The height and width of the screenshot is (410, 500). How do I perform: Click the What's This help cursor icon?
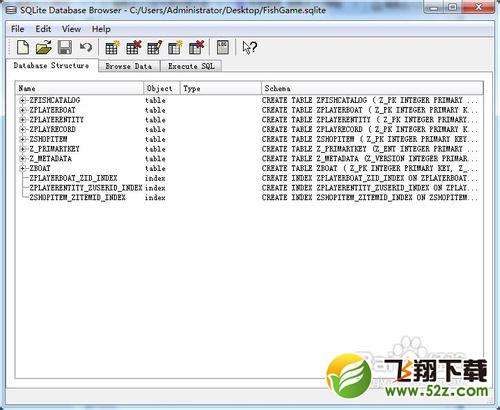point(249,47)
